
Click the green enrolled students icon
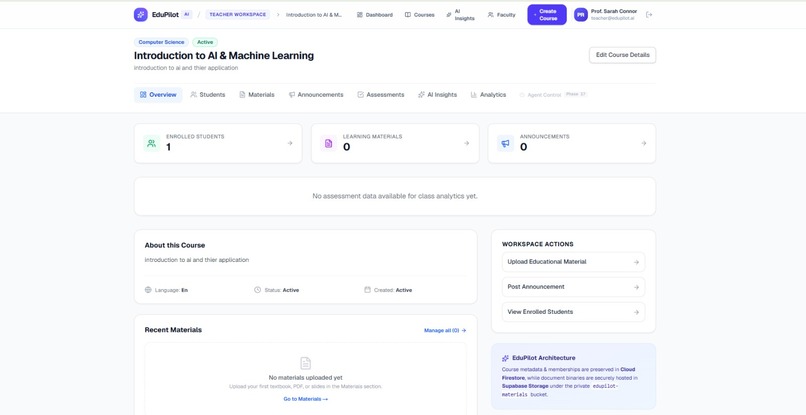point(152,143)
